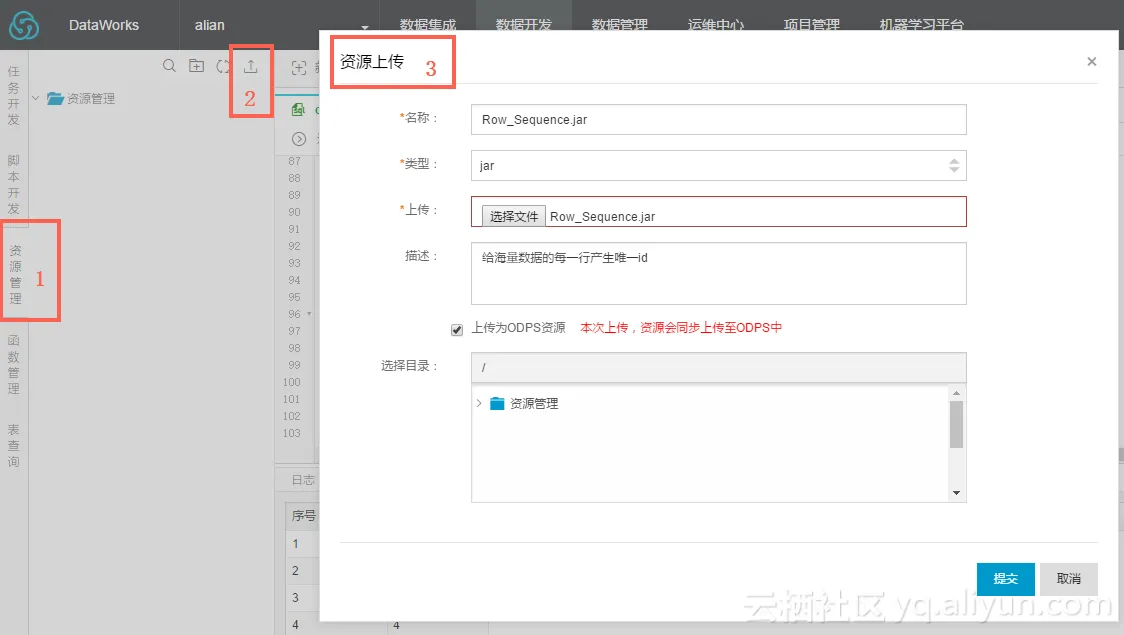
Task: Click the DataWorks title text
Action: (104, 25)
